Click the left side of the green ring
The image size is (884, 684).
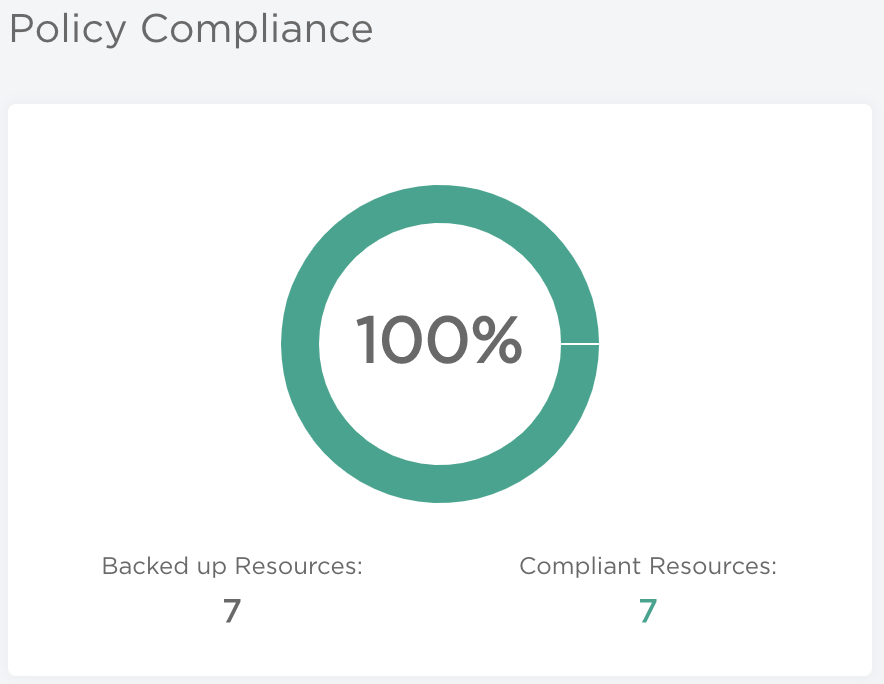point(303,344)
